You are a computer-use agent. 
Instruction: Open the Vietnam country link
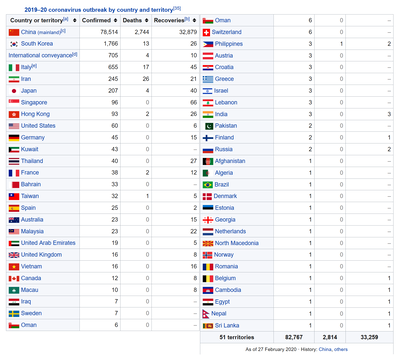(31, 266)
